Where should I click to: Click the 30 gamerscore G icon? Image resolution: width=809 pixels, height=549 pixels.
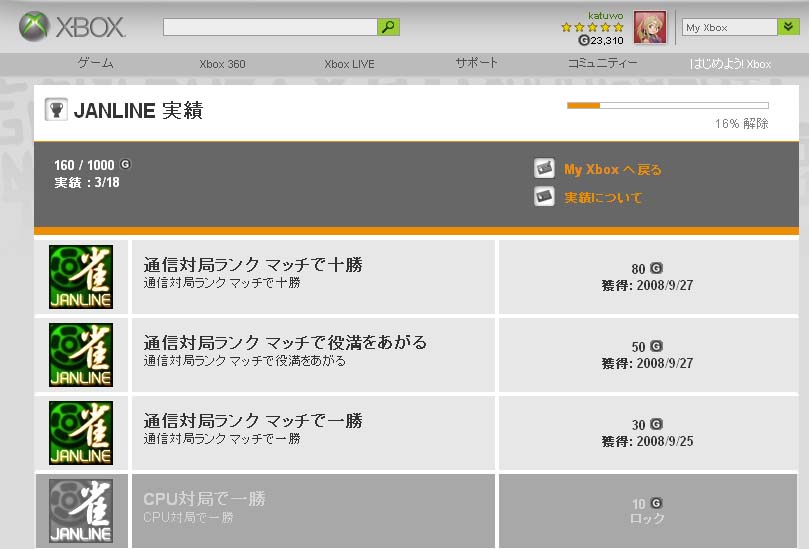coord(656,424)
